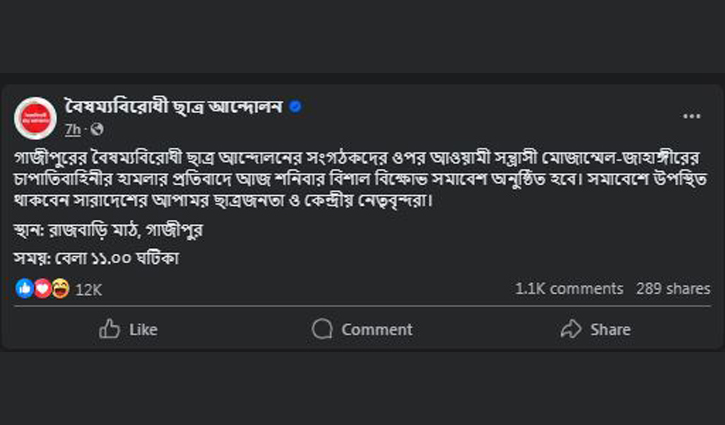
Task: Click the 7h timestamp link
Action: [73, 130]
